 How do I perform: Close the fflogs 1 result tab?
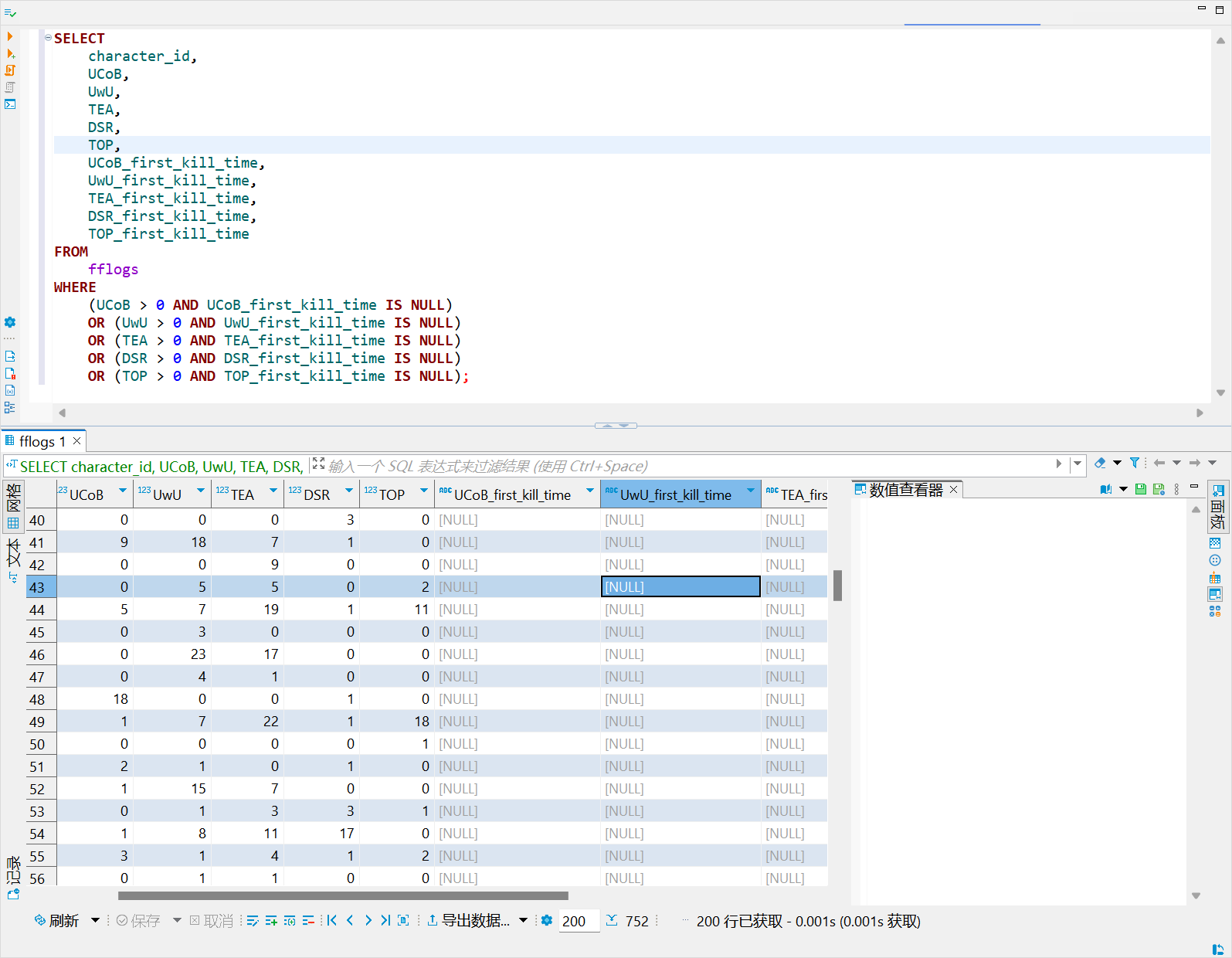(76, 441)
